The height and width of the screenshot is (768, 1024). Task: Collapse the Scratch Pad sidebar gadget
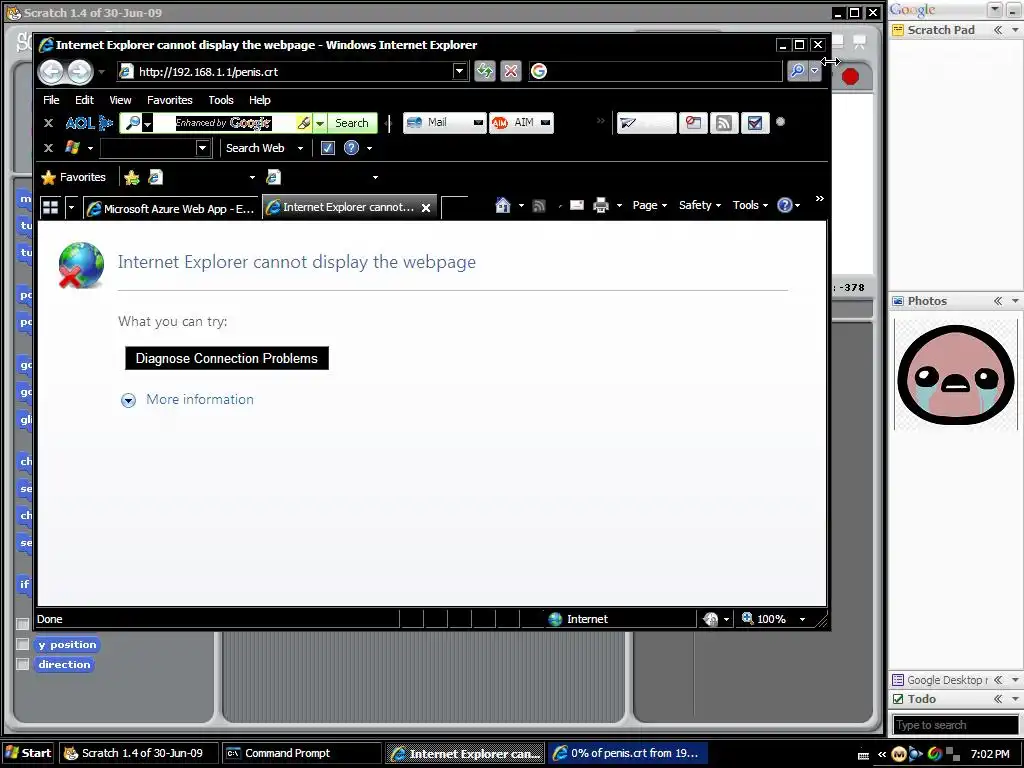998,30
